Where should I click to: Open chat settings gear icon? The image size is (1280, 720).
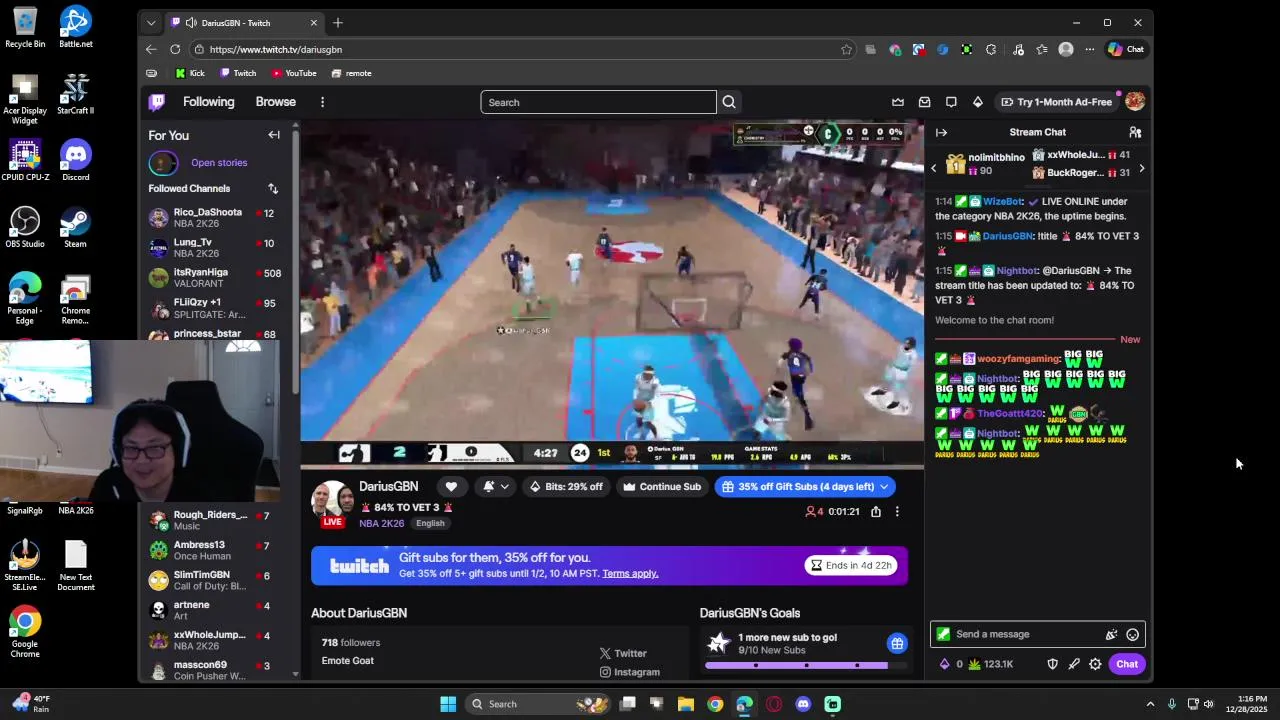click(1095, 664)
